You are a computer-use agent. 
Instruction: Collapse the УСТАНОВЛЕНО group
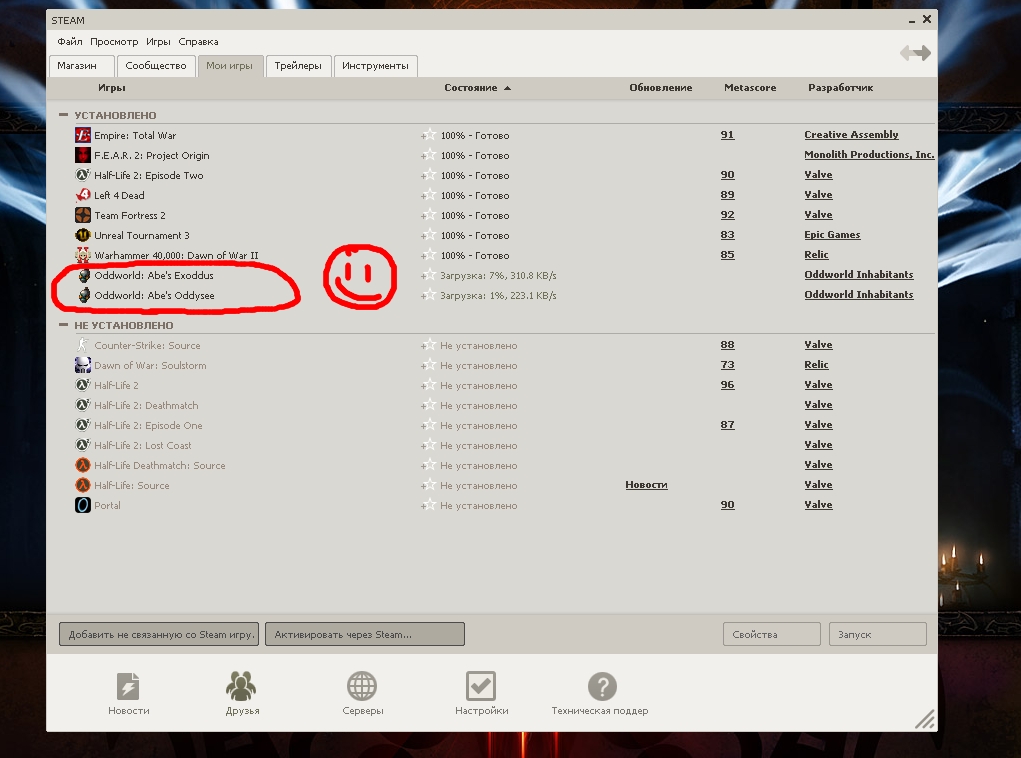click(x=63, y=115)
